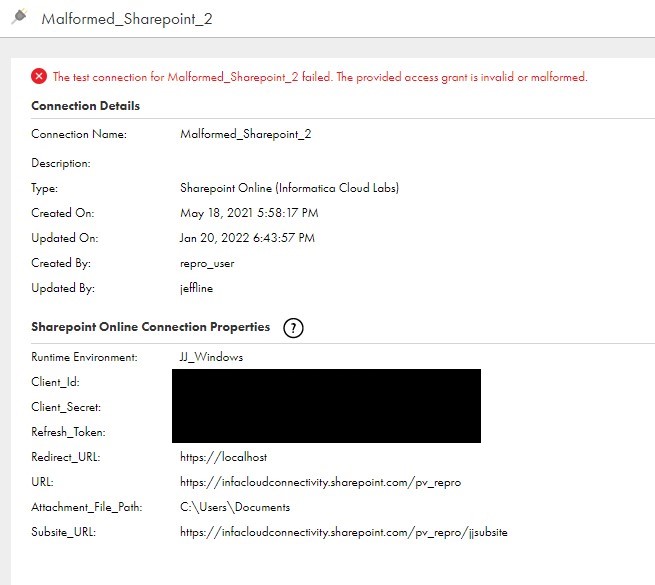Click the Type label

[x=45, y=188]
